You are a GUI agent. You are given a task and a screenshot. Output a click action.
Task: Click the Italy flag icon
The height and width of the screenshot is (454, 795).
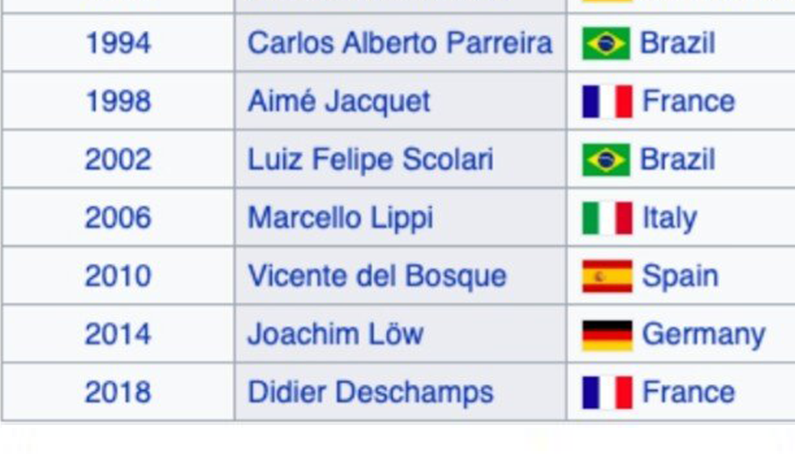[x=607, y=218]
